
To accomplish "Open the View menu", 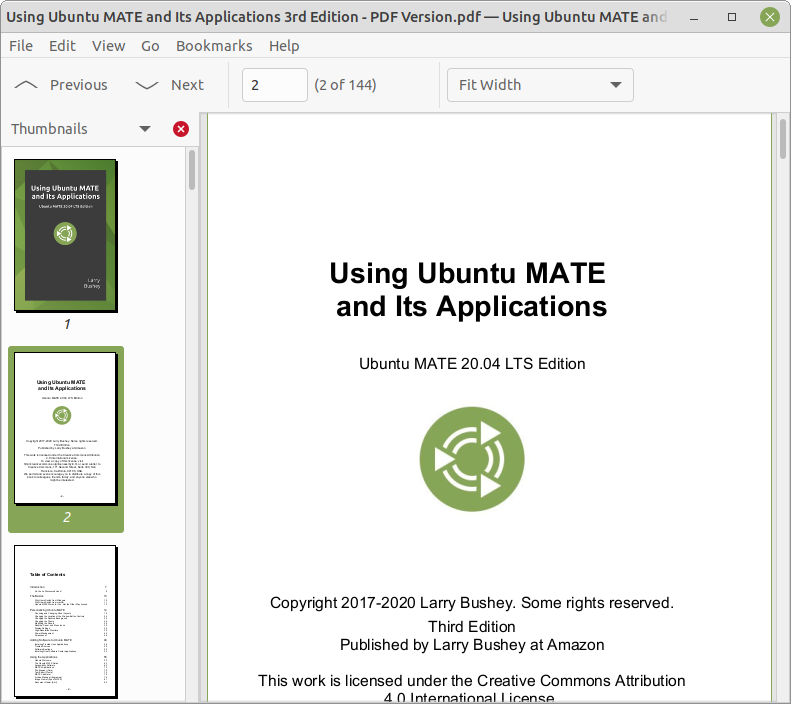I will tap(108, 46).
